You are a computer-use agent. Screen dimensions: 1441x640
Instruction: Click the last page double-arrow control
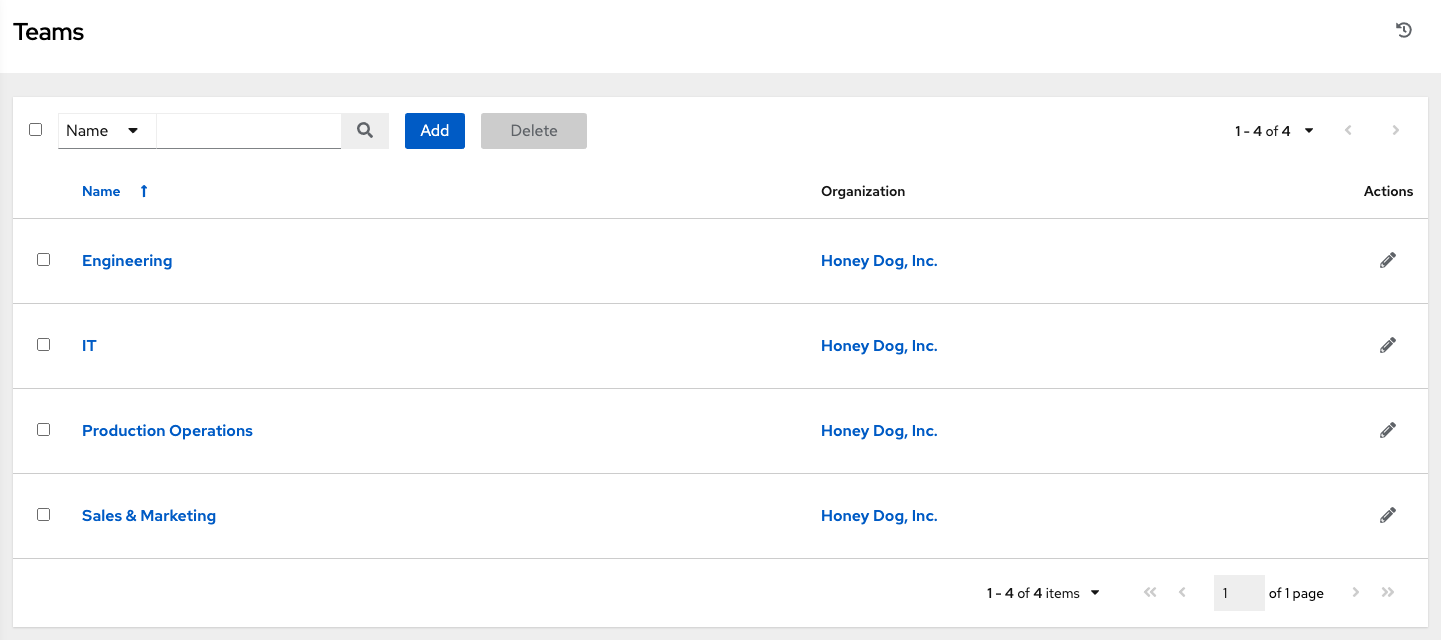click(1388, 592)
